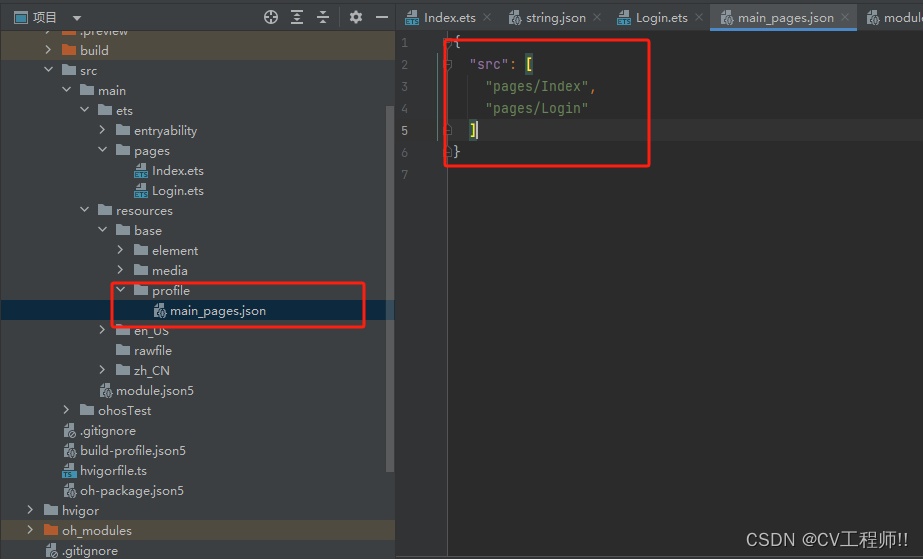This screenshot has width=923, height=559.
Task: Click the project view window icon
Action: point(21,18)
